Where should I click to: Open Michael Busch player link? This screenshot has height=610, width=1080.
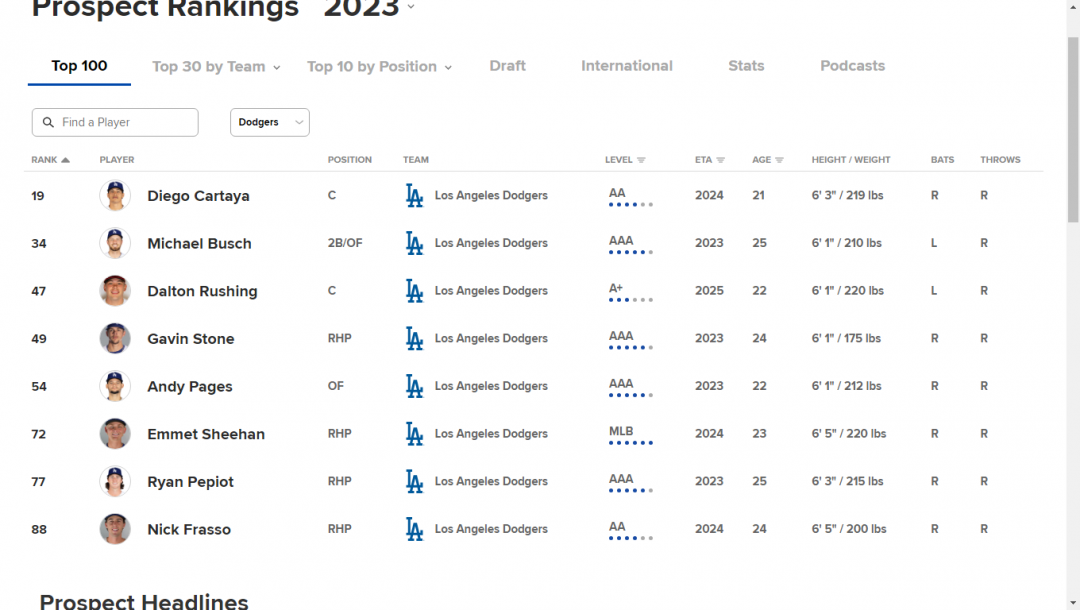coord(200,244)
